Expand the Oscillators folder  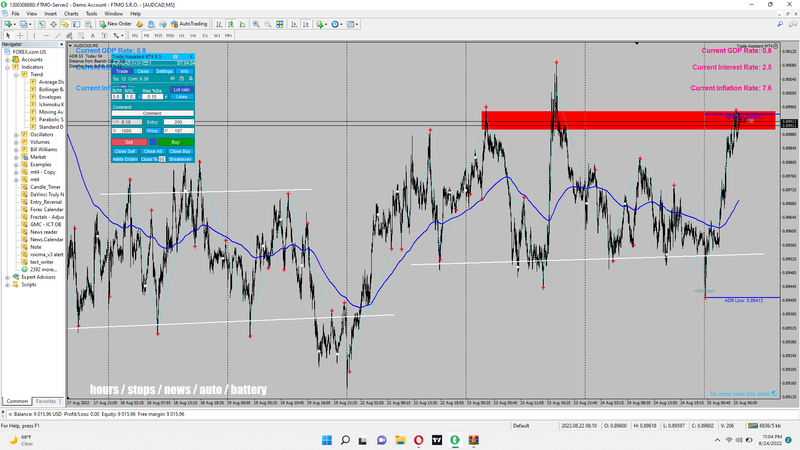tap(16, 135)
